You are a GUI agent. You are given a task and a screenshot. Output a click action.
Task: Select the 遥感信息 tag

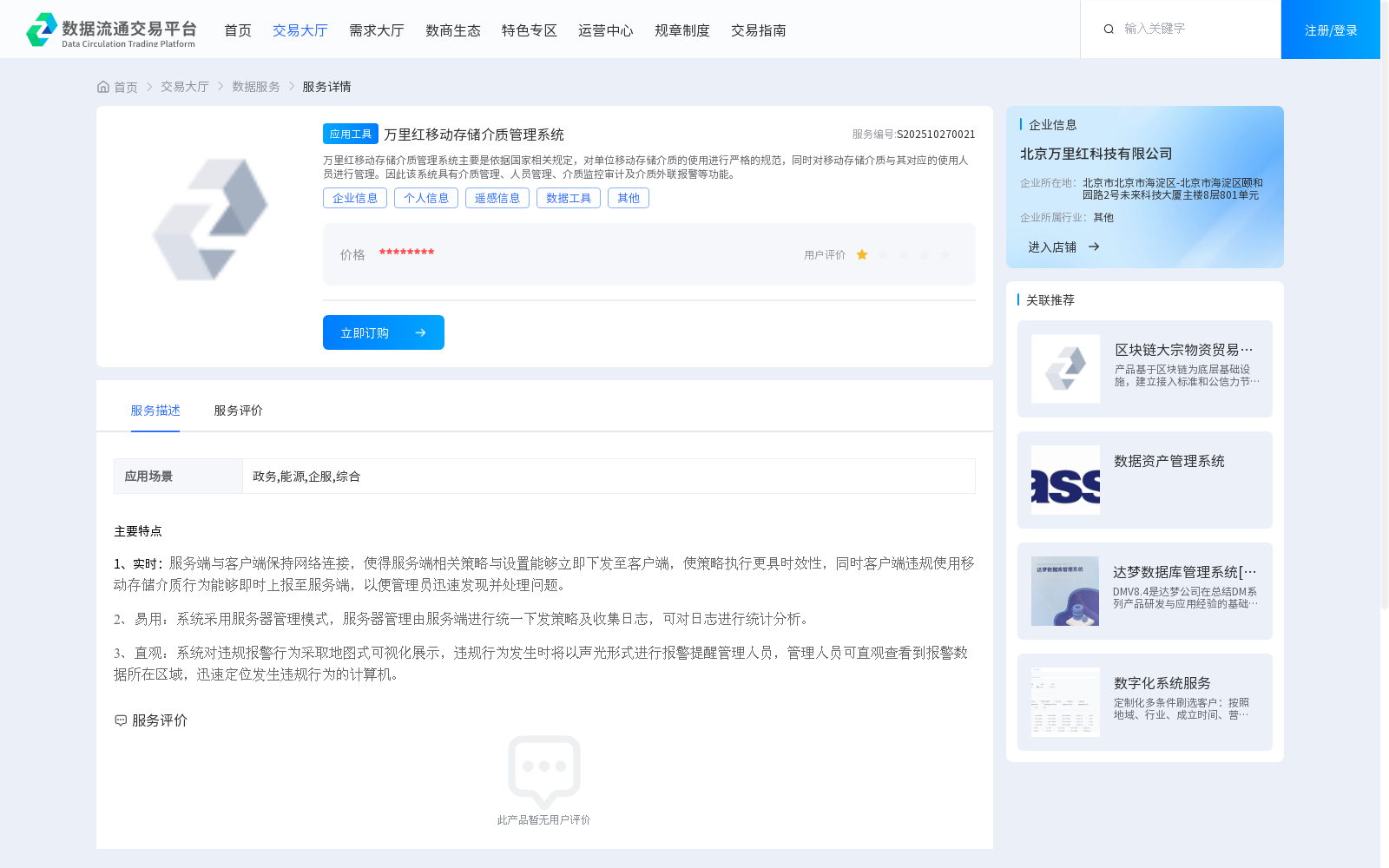(x=497, y=198)
